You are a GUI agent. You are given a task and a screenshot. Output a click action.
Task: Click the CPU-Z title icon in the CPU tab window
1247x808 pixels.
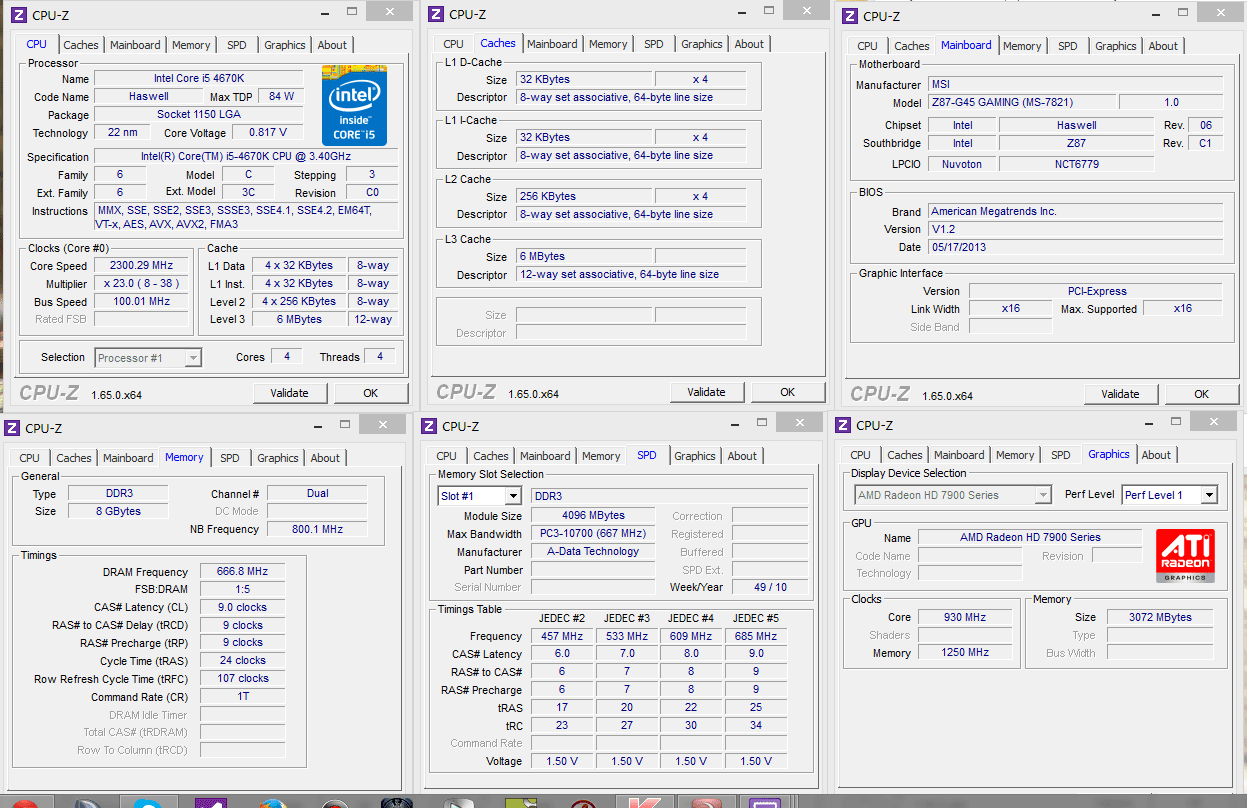coord(19,15)
